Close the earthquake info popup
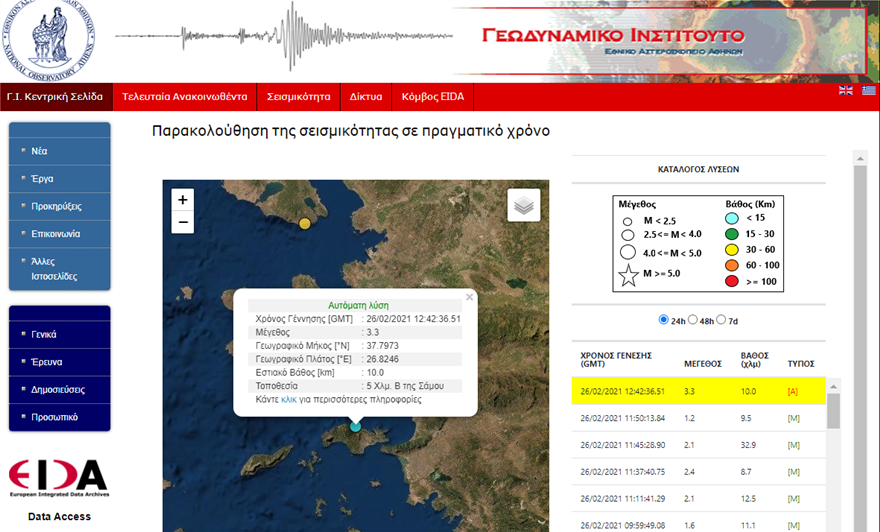The width and height of the screenshot is (880, 532). coord(470,297)
